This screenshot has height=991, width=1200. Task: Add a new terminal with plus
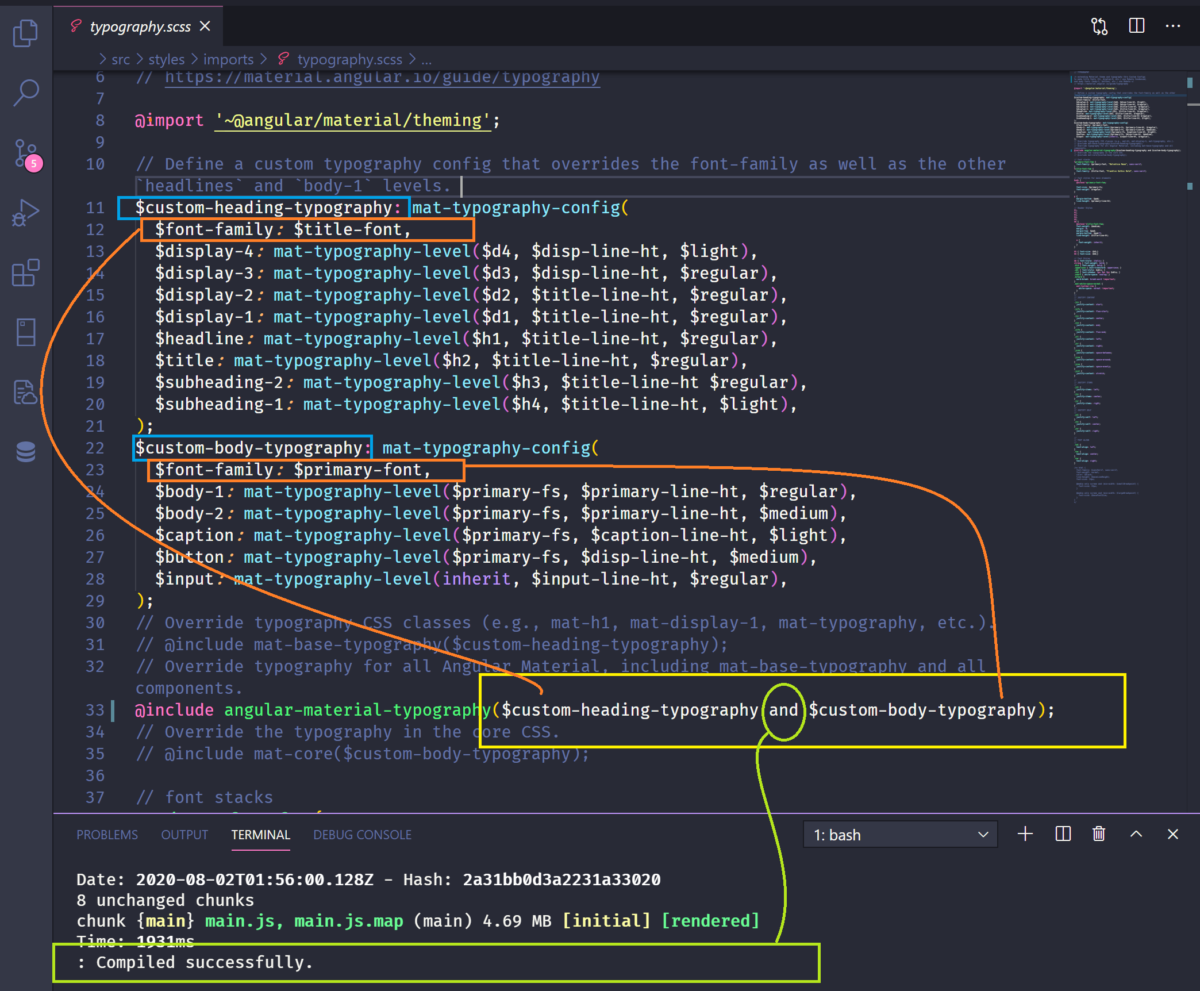pyautogui.click(x=1025, y=834)
